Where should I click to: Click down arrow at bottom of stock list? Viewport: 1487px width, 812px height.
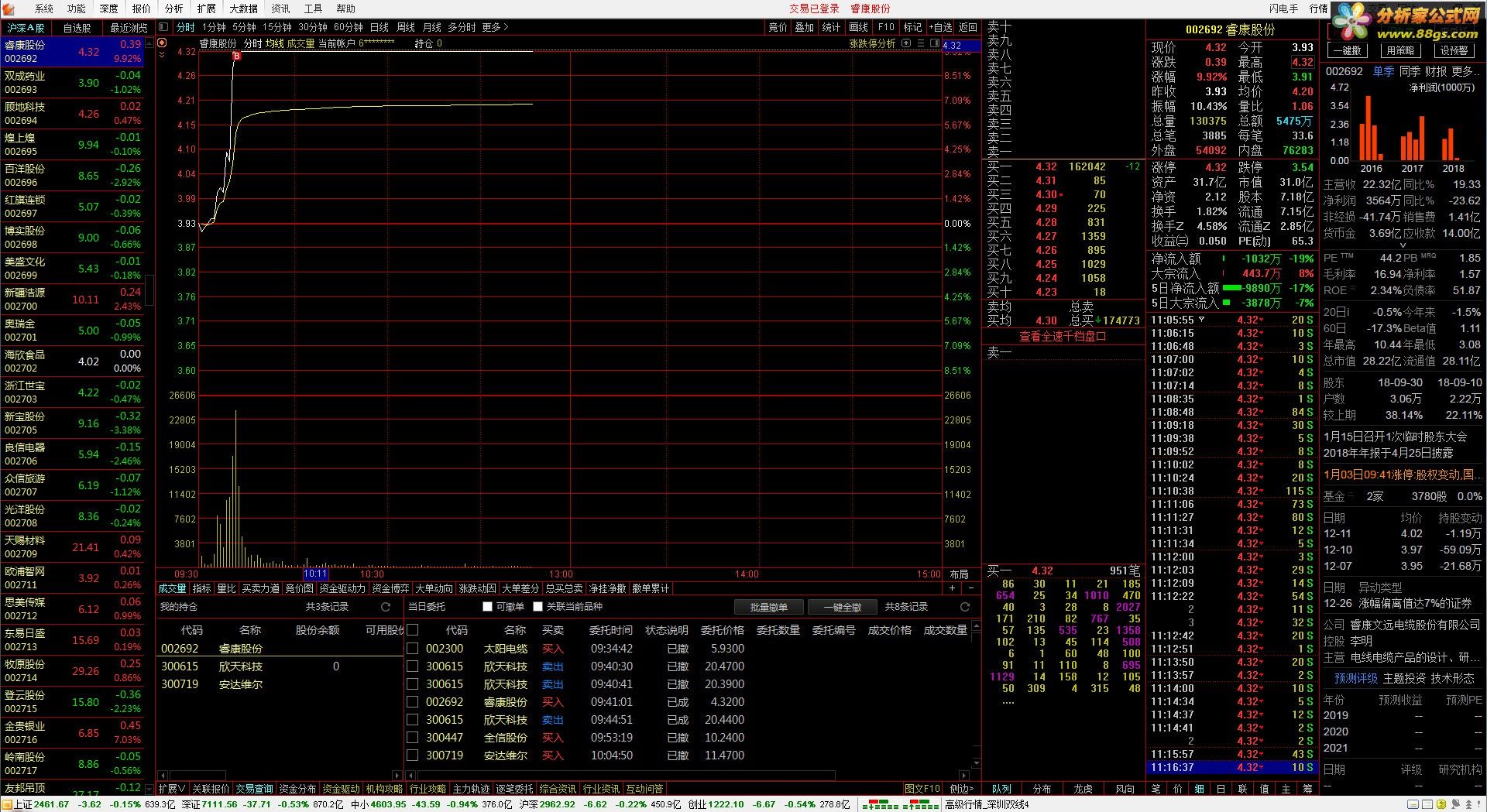(x=149, y=790)
